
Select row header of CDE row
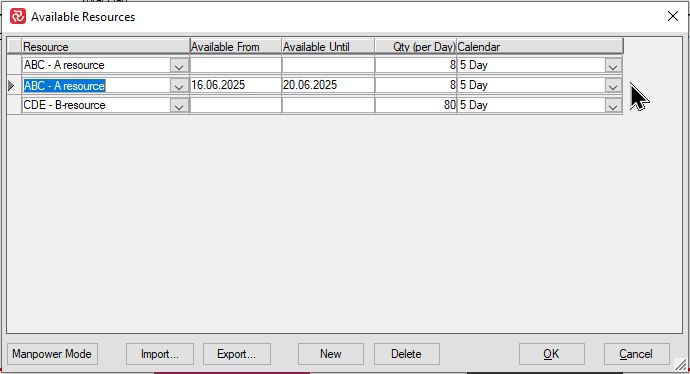tap(14, 105)
